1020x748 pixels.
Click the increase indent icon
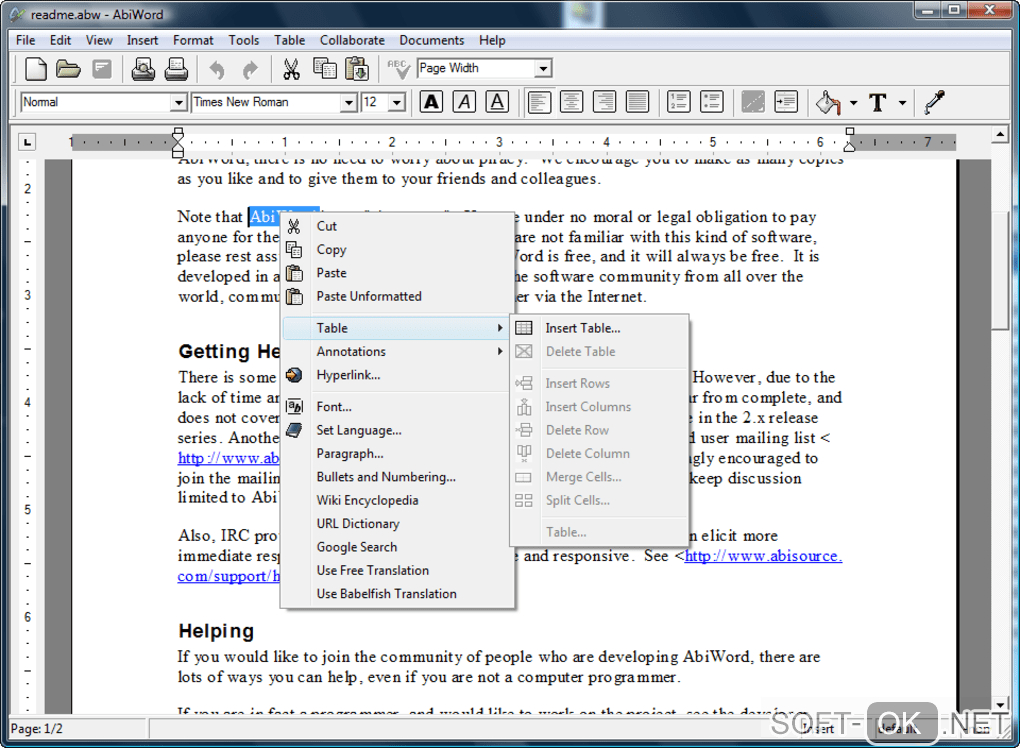coord(786,102)
